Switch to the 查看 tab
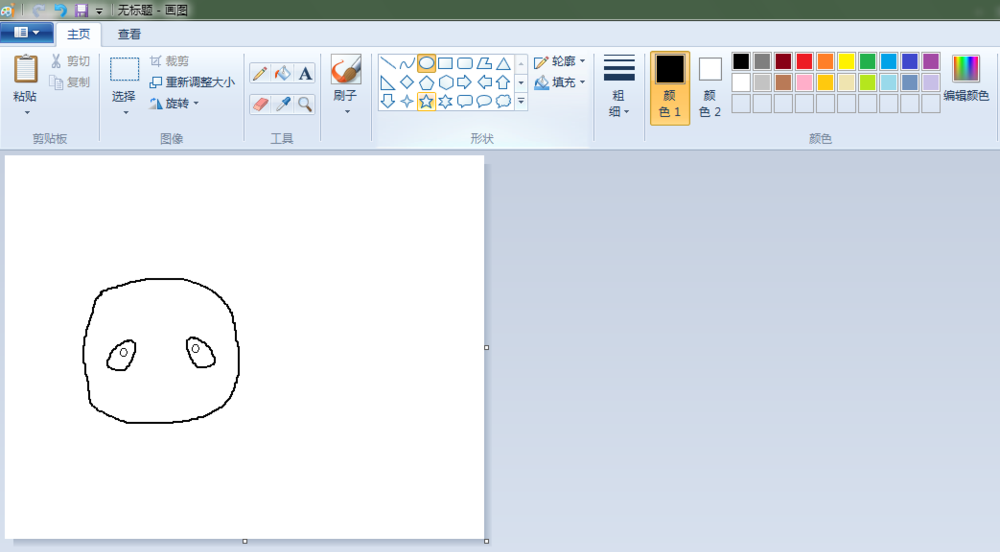The height and width of the screenshot is (552, 1000). coord(129,34)
